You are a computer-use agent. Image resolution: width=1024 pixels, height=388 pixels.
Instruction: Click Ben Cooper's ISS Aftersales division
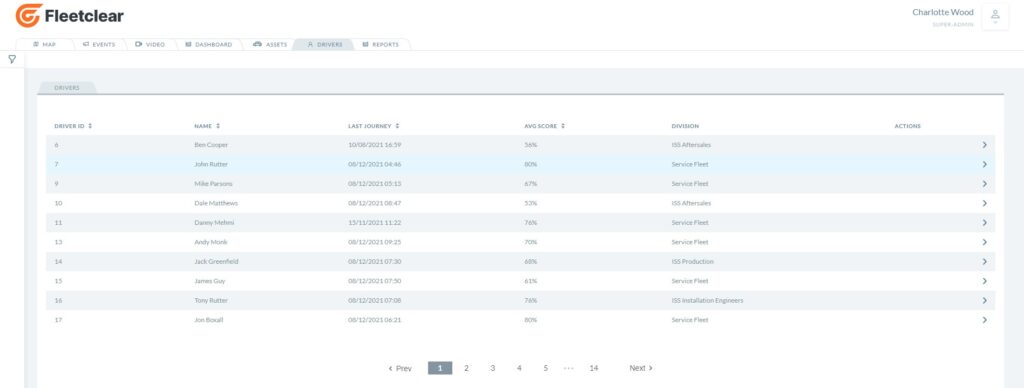(x=691, y=145)
